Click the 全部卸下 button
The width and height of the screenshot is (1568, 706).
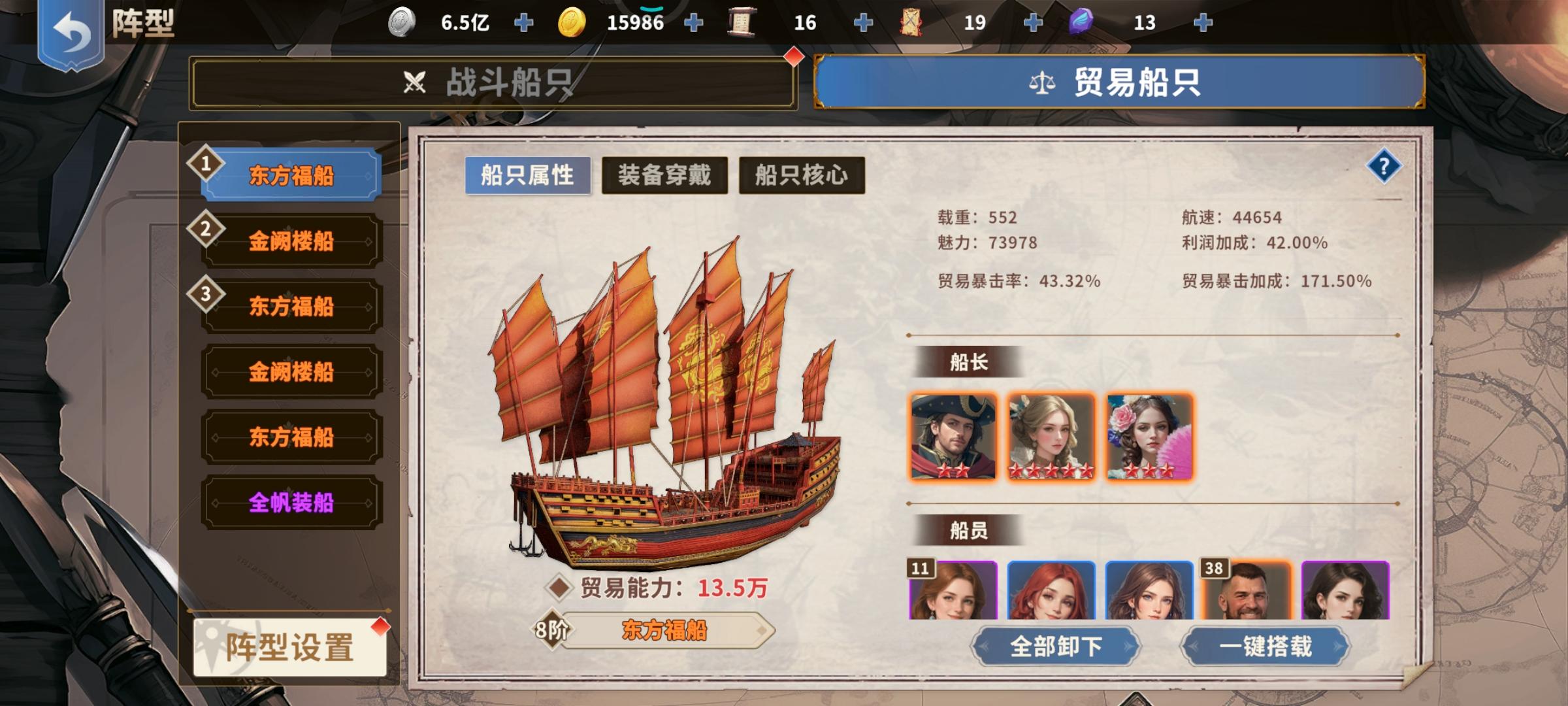(x=1056, y=647)
